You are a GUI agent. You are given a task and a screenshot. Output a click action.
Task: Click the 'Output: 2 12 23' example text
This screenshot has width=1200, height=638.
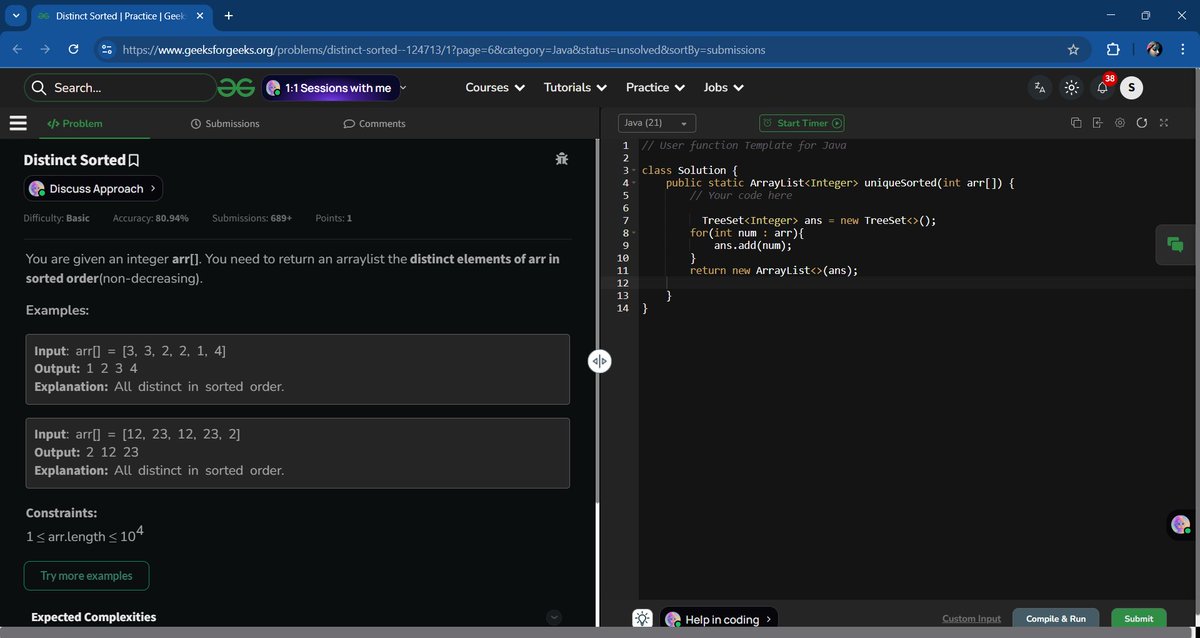click(x=86, y=452)
